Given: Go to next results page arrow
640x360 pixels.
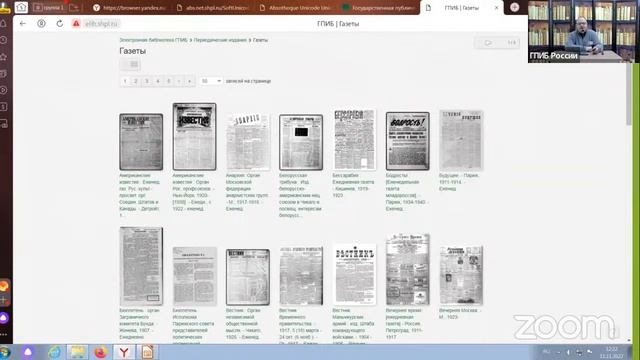Looking at the screenshot, I should [x=179, y=81].
